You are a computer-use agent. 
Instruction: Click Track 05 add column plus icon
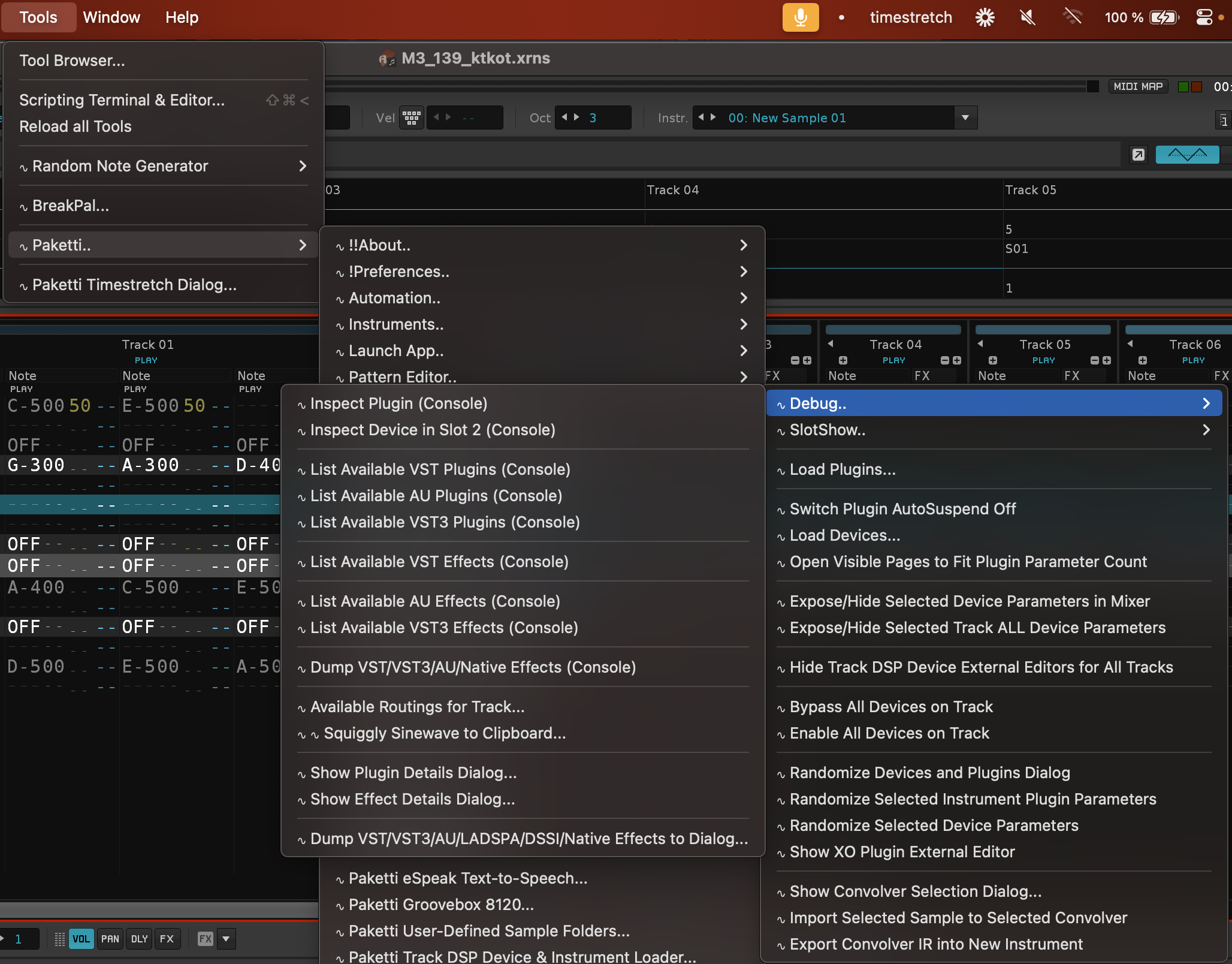coord(1106,360)
